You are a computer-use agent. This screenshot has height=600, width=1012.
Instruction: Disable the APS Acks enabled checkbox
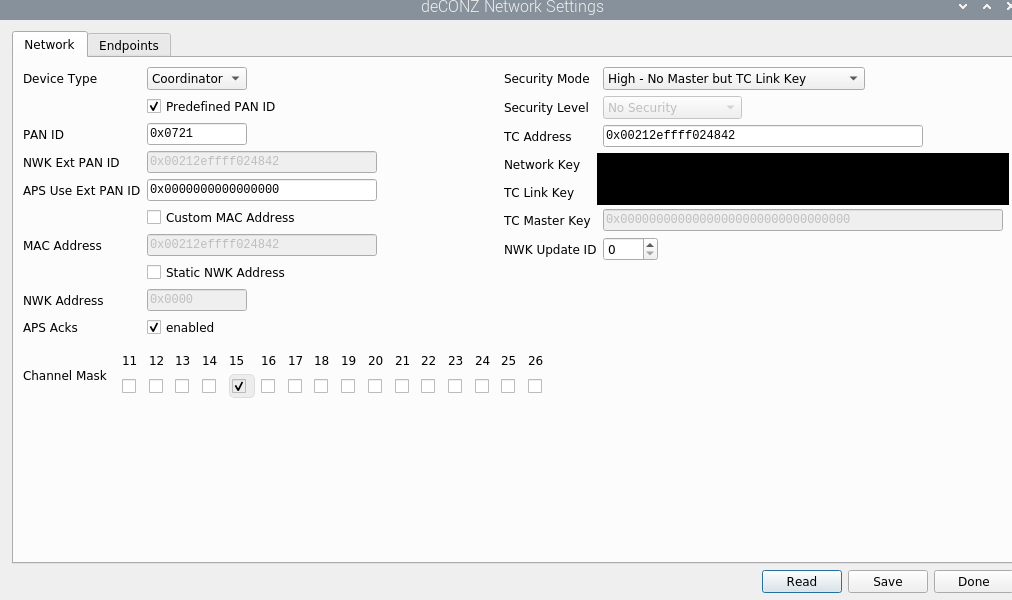click(x=154, y=327)
